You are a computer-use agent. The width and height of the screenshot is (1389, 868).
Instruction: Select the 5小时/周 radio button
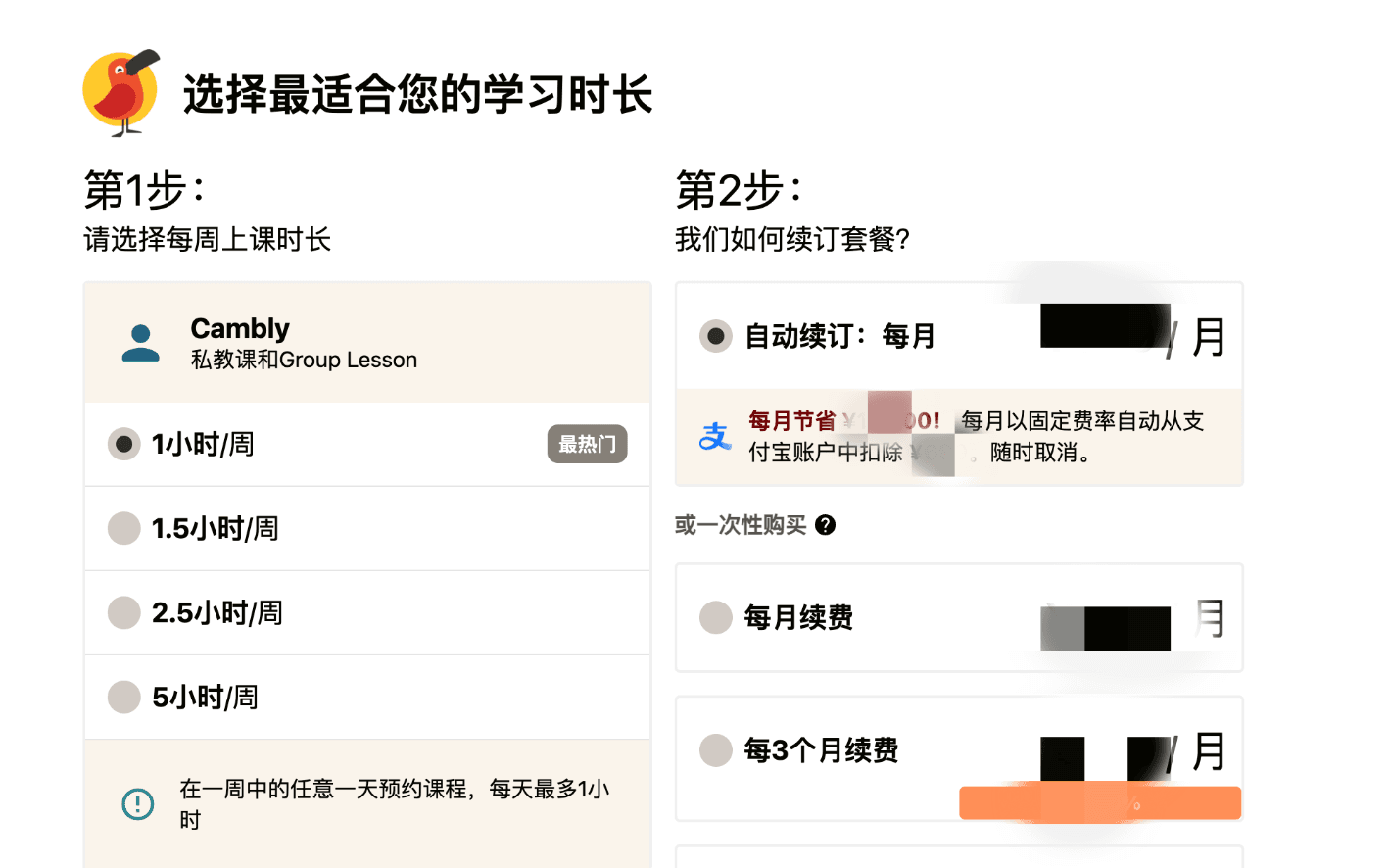click(124, 697)
